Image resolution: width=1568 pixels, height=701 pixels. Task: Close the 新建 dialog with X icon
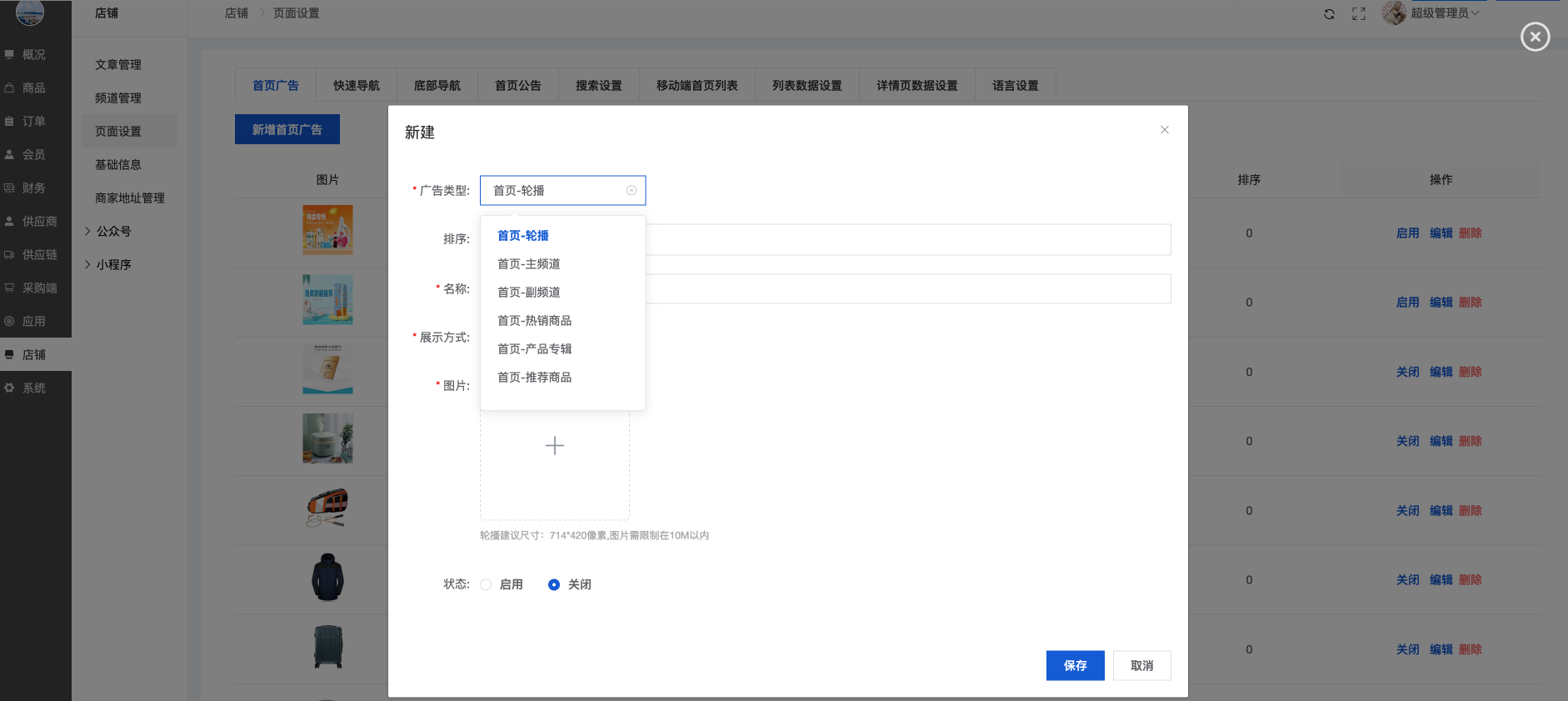pos(1164,130)
